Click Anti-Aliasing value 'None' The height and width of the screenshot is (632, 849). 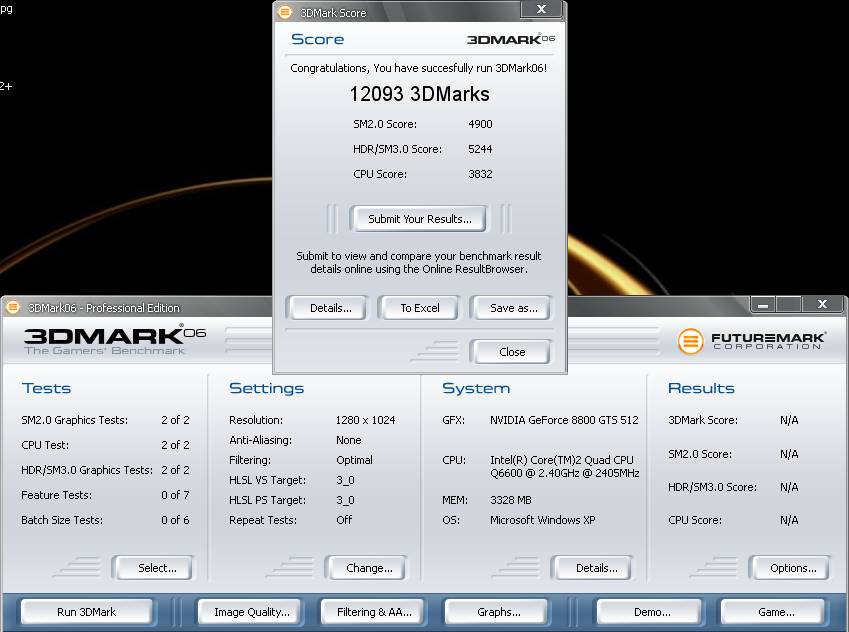[x=349, y=440]
